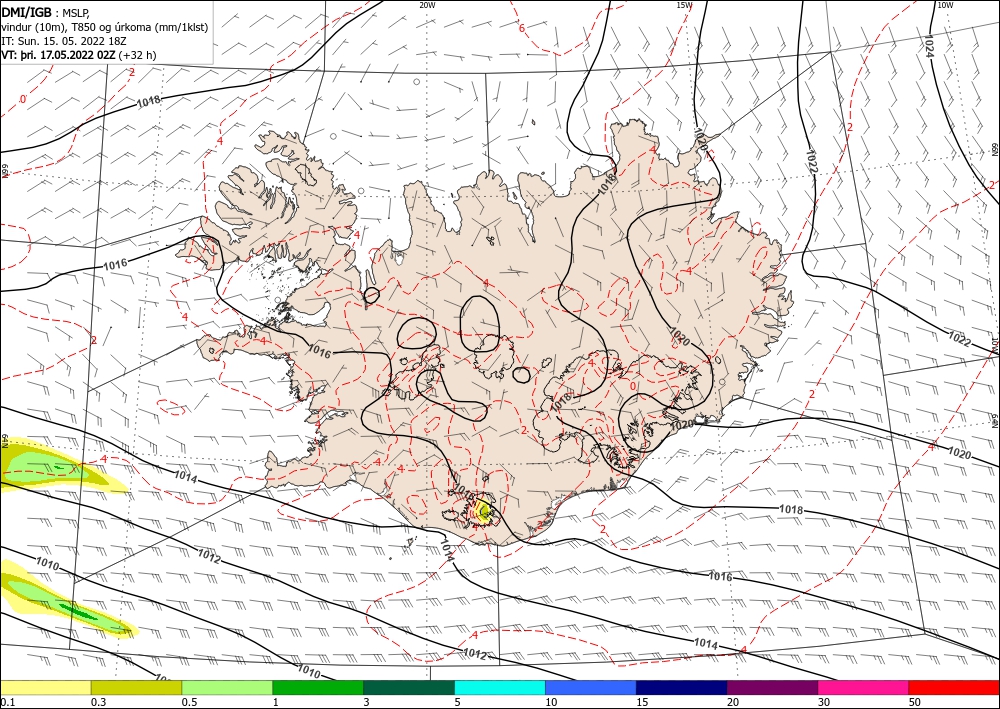Select the green 1–3 legend swatch
This screenshot has height=709, width=1000.
pyautogui.click(x=318, y=687)
